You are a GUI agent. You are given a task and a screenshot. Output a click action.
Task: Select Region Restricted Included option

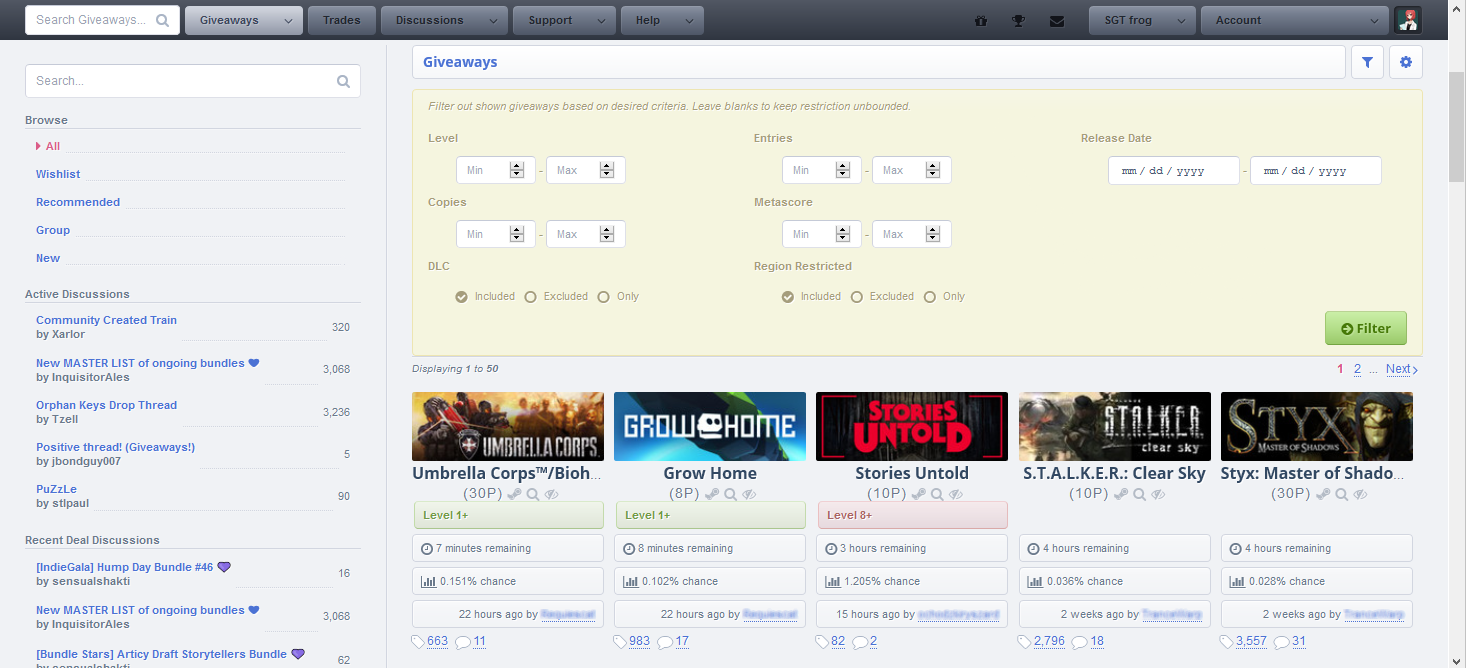(788, 297)
